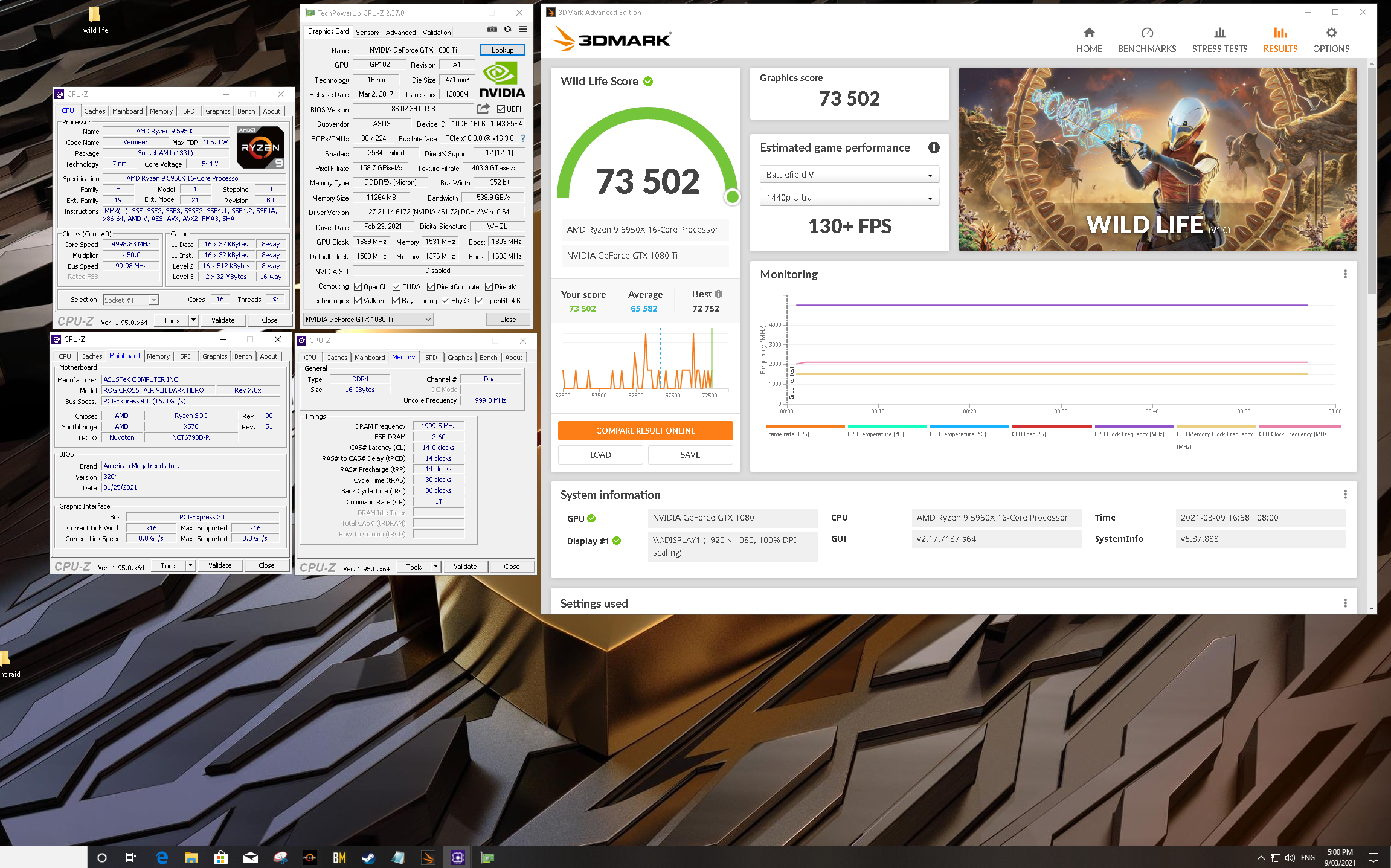Open 3DMark STRESS TESTS section
Screen dimensions: 1391x868
[x=1219, y=40]
